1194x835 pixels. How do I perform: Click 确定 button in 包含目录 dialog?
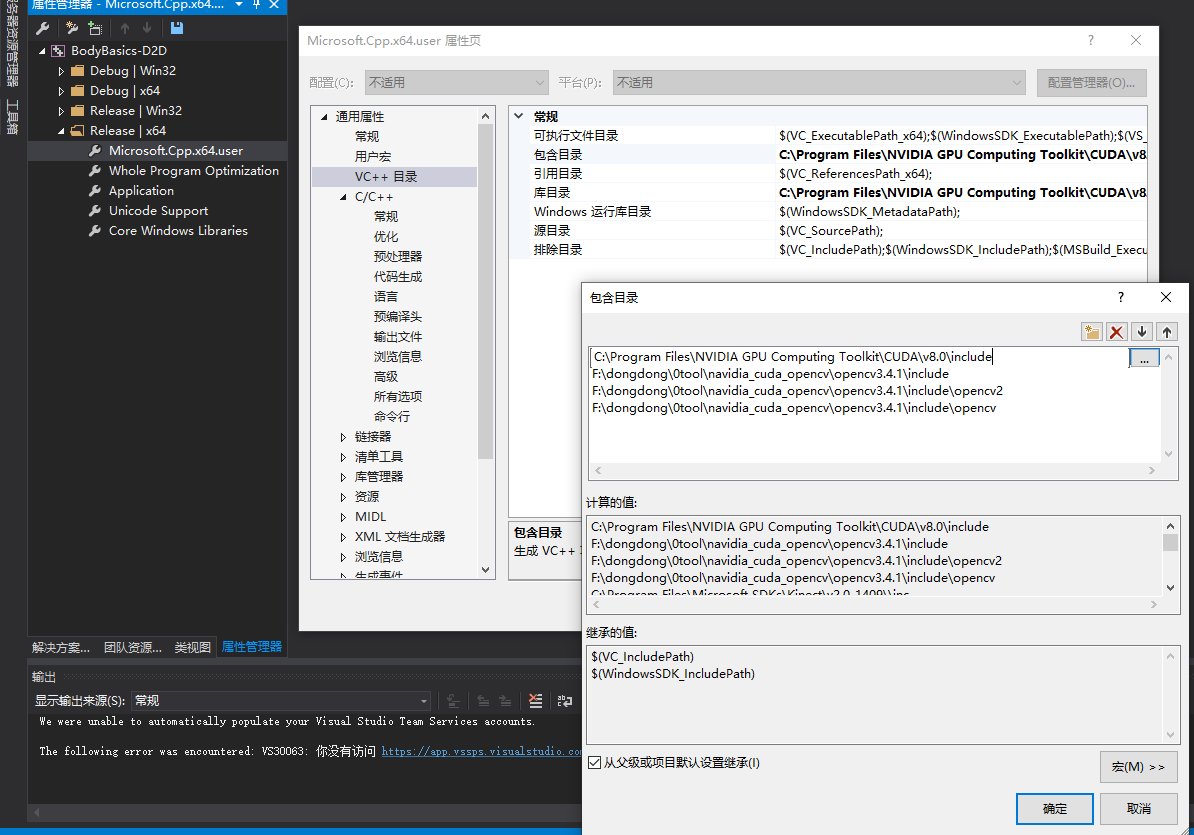(1055, 808)
